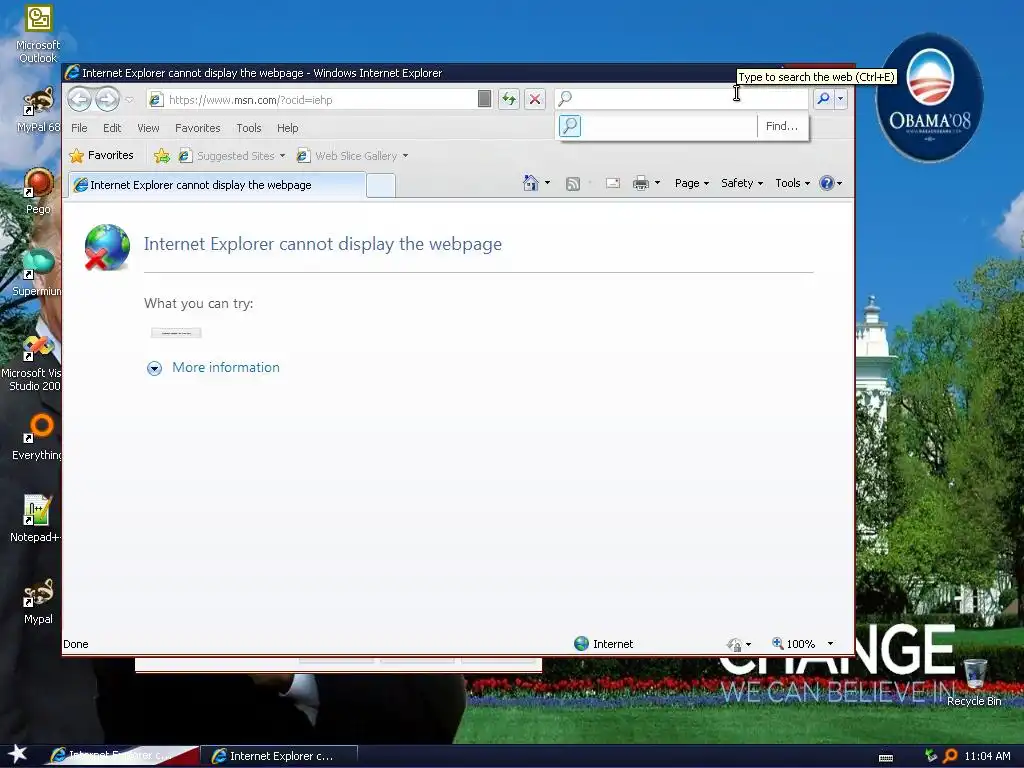Click the Compatibility View icon in address bar
Image resolution: width=1024 pixels, height=768 pixels.
484,99
